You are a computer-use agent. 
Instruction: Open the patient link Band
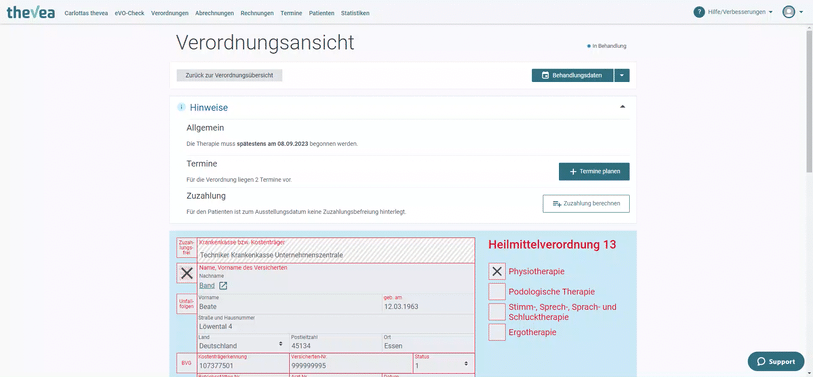(x=207, y=286)
